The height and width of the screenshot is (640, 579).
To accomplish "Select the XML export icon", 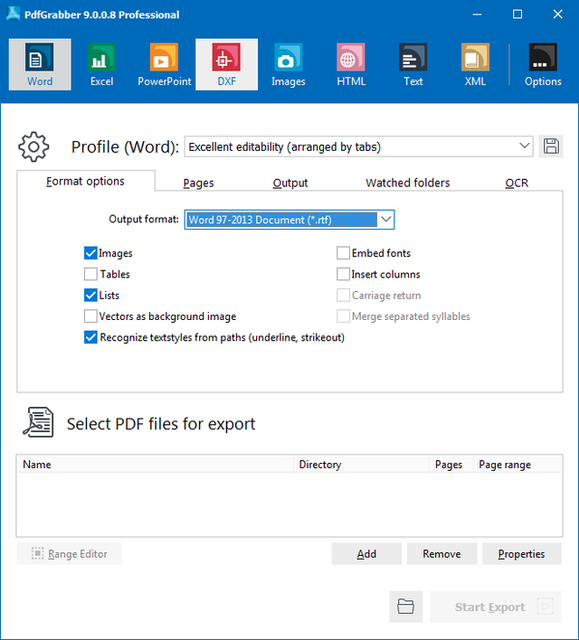I will 475,64.
